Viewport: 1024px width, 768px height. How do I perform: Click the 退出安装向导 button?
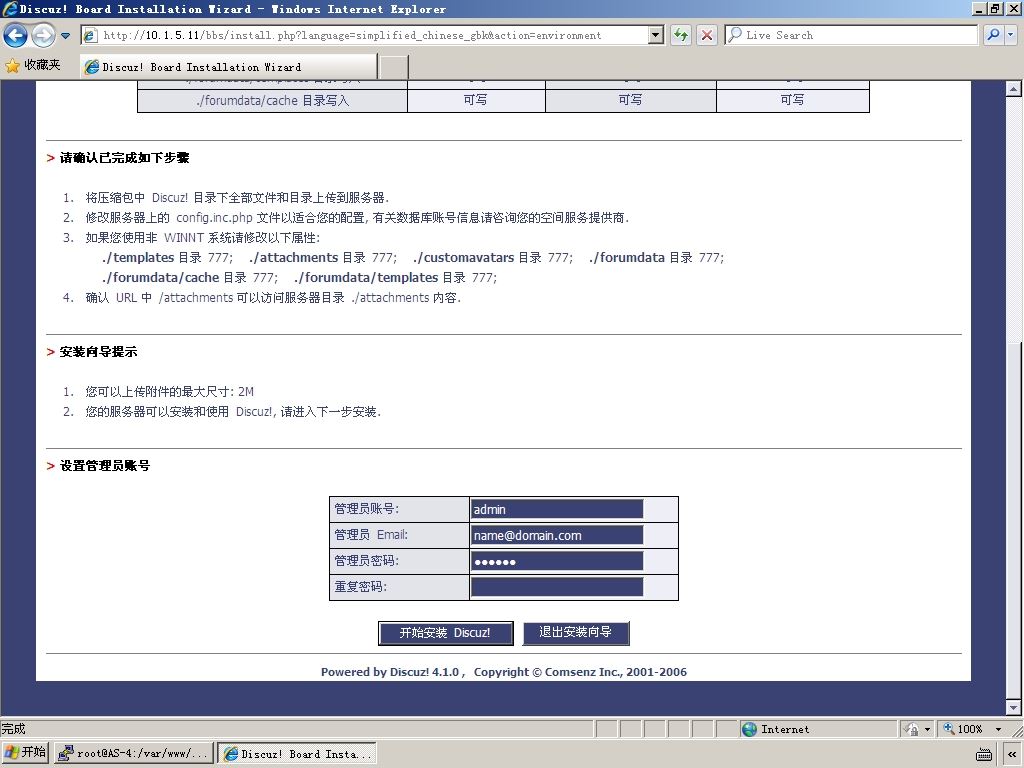point(576,633)
